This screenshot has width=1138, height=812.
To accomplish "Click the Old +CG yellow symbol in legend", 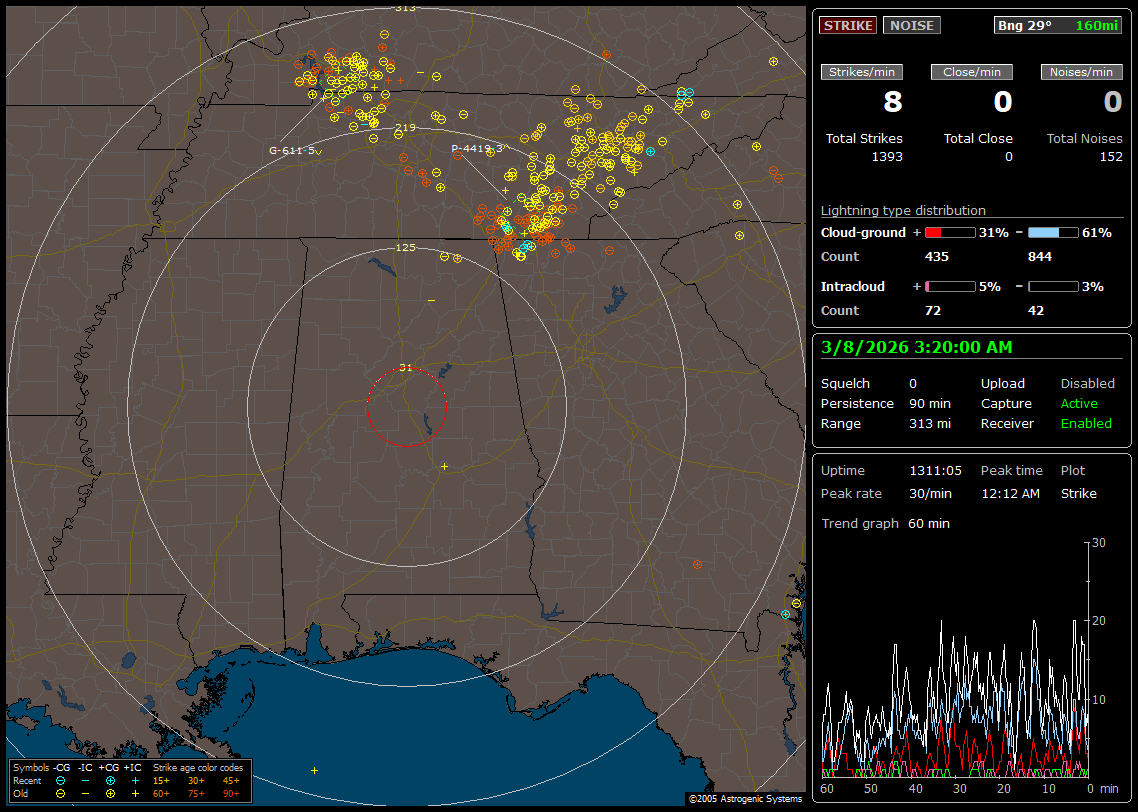I will [110, 793].
